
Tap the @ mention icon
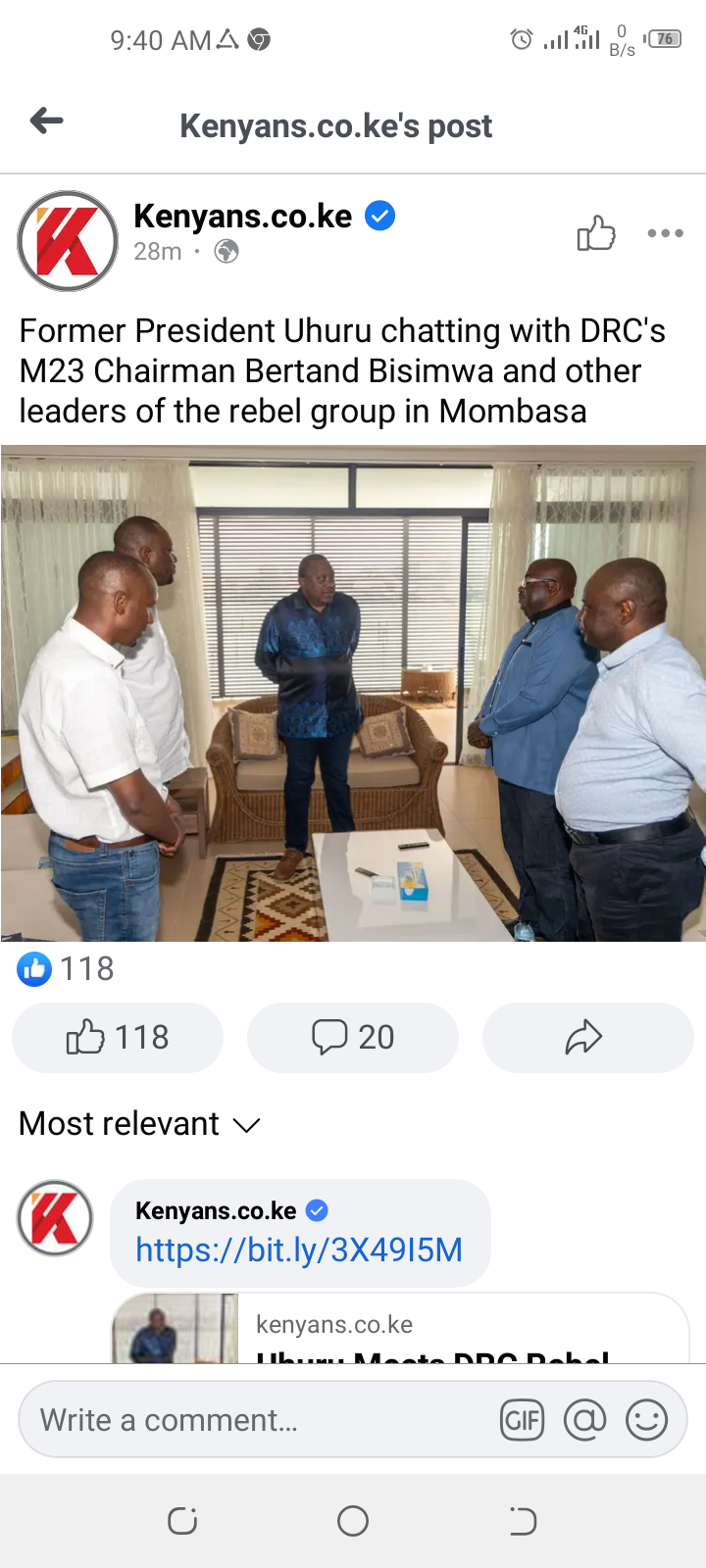tap(584, 1420)
